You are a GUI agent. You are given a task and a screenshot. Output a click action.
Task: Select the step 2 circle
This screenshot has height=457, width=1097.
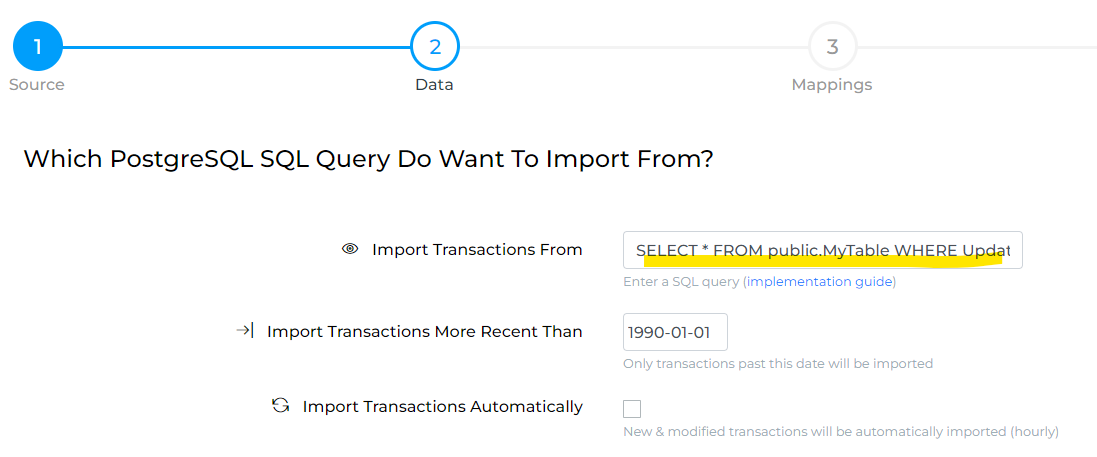(435, 47)
